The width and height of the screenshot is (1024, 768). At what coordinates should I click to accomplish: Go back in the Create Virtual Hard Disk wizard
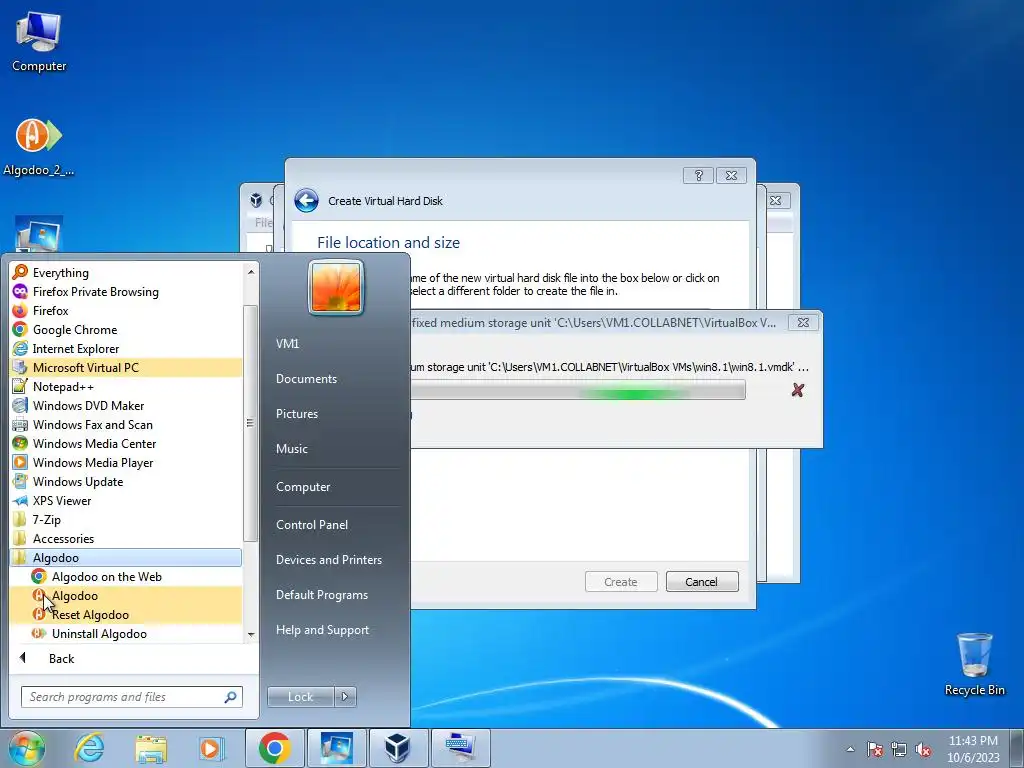(x=306, y=200)
